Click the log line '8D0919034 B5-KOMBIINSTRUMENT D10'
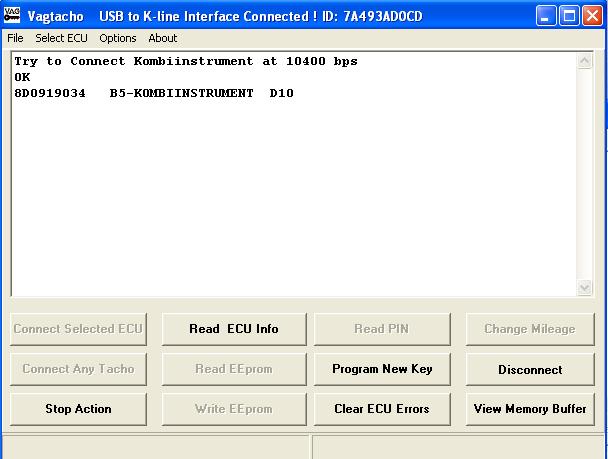This screenshot has height=459, width=608. click(154, 93)
